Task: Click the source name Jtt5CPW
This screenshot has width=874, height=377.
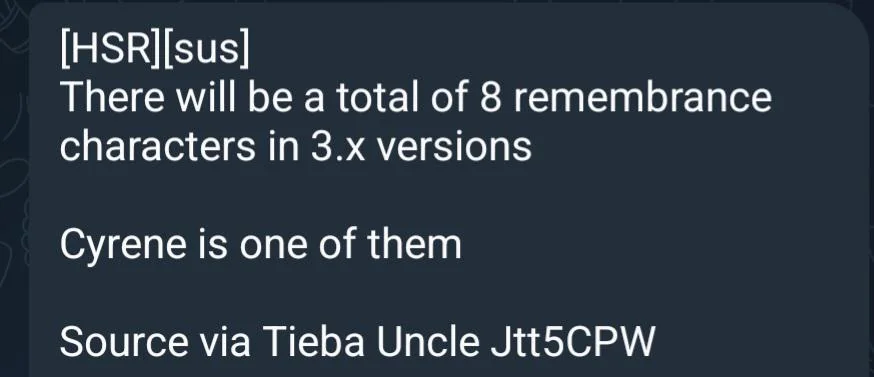Action: (x=572, y=341)
